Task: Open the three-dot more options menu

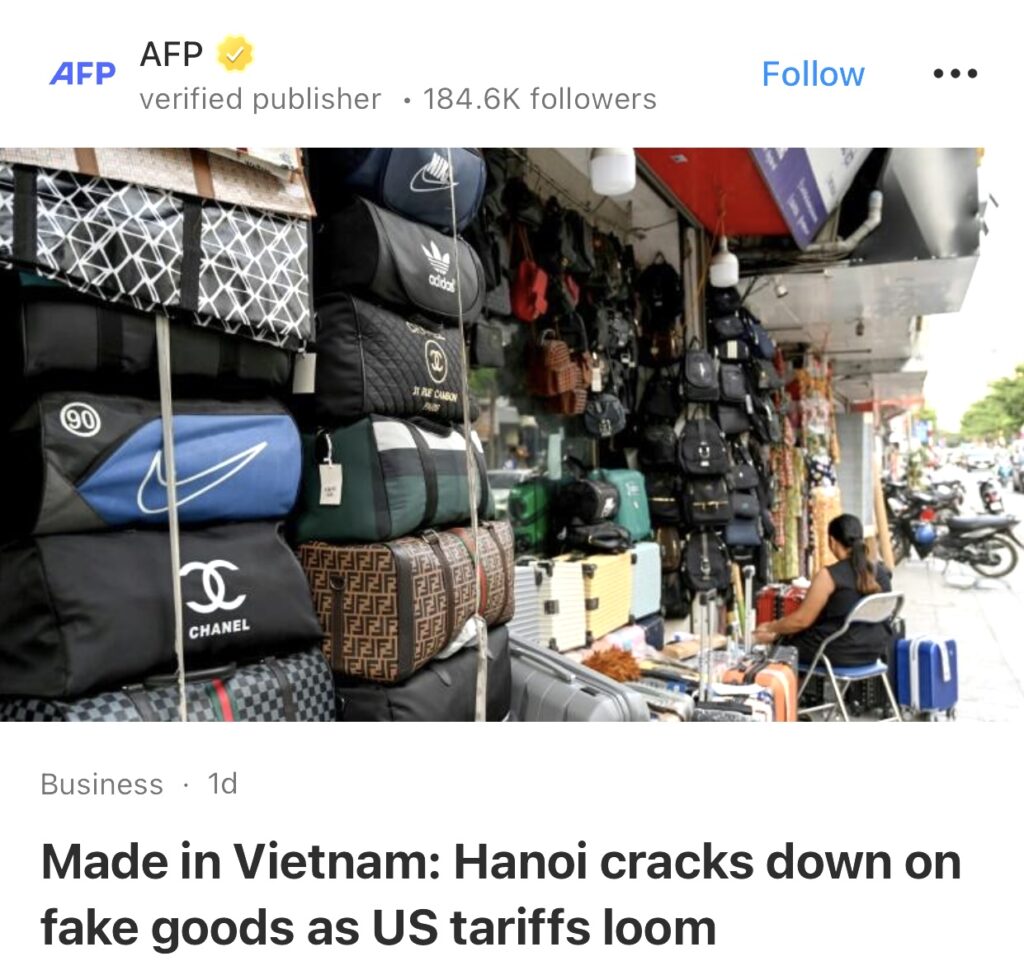Action: tap(955, 73)
